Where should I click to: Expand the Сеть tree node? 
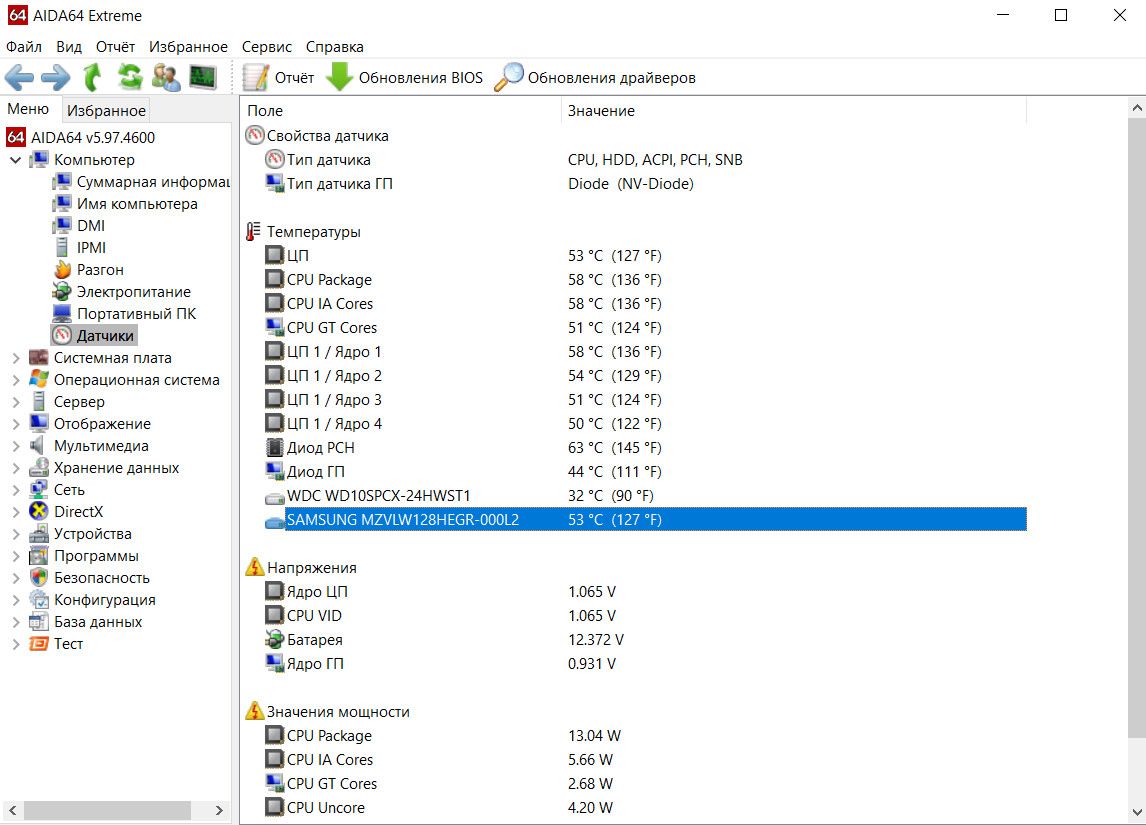(x=15, y=490)
